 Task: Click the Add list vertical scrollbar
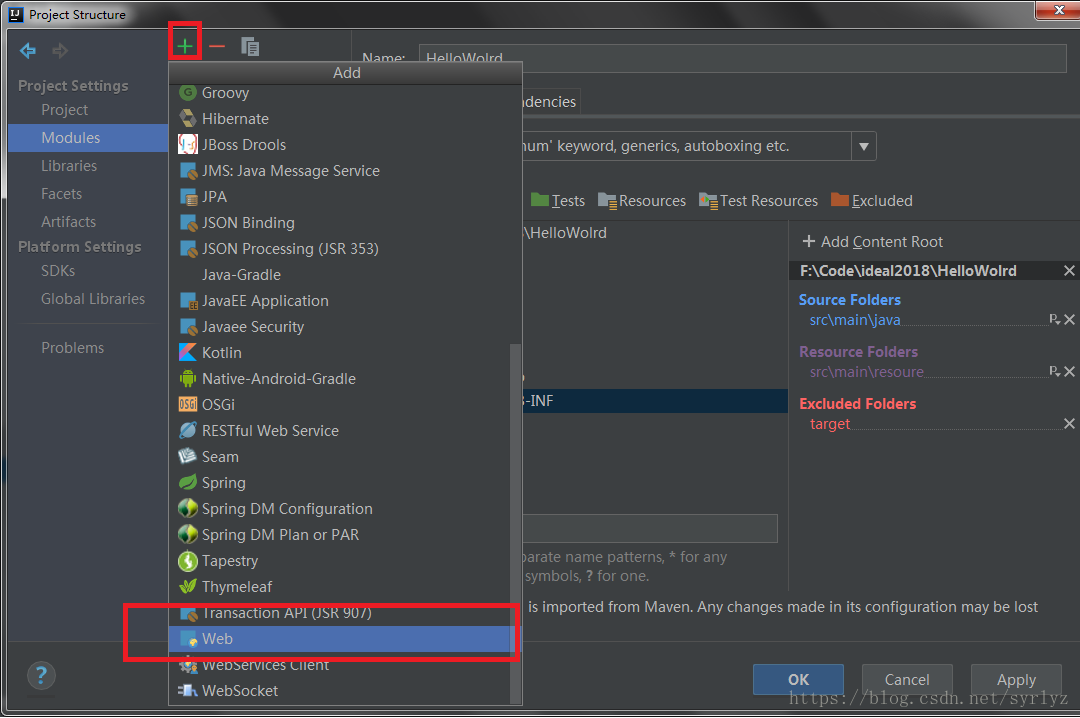pos(515,524)
